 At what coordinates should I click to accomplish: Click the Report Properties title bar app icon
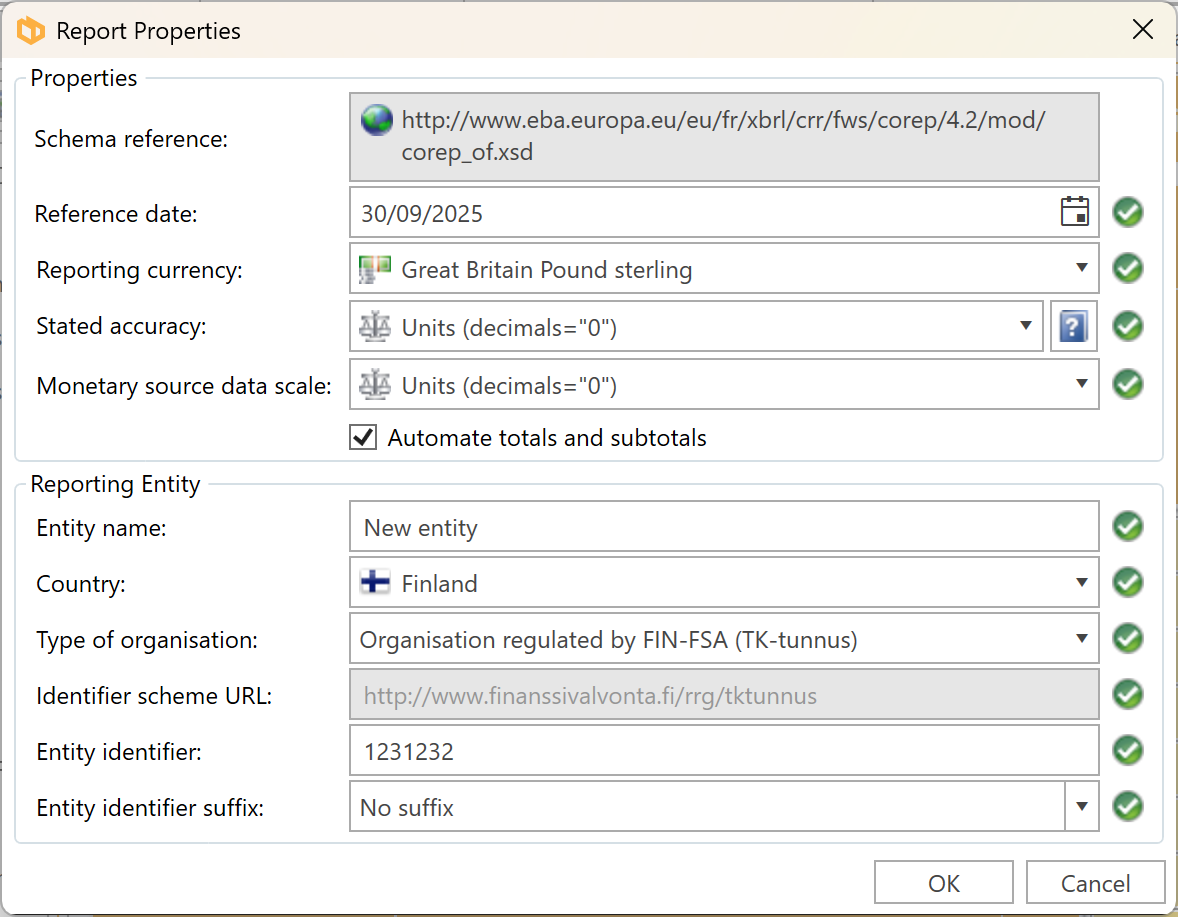point(32,31)
